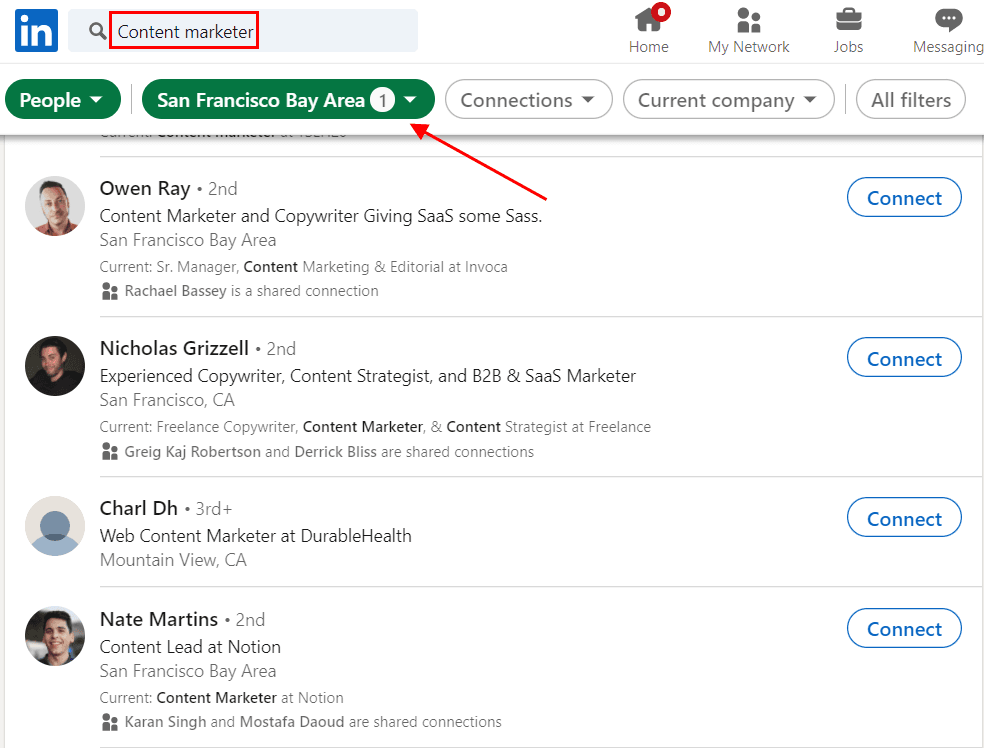Image resolution: width=984 pixels, height=748 pixels.
Task: Open Karan Singh and Mostafa Daoud link
Action: [x=313, y=722]
